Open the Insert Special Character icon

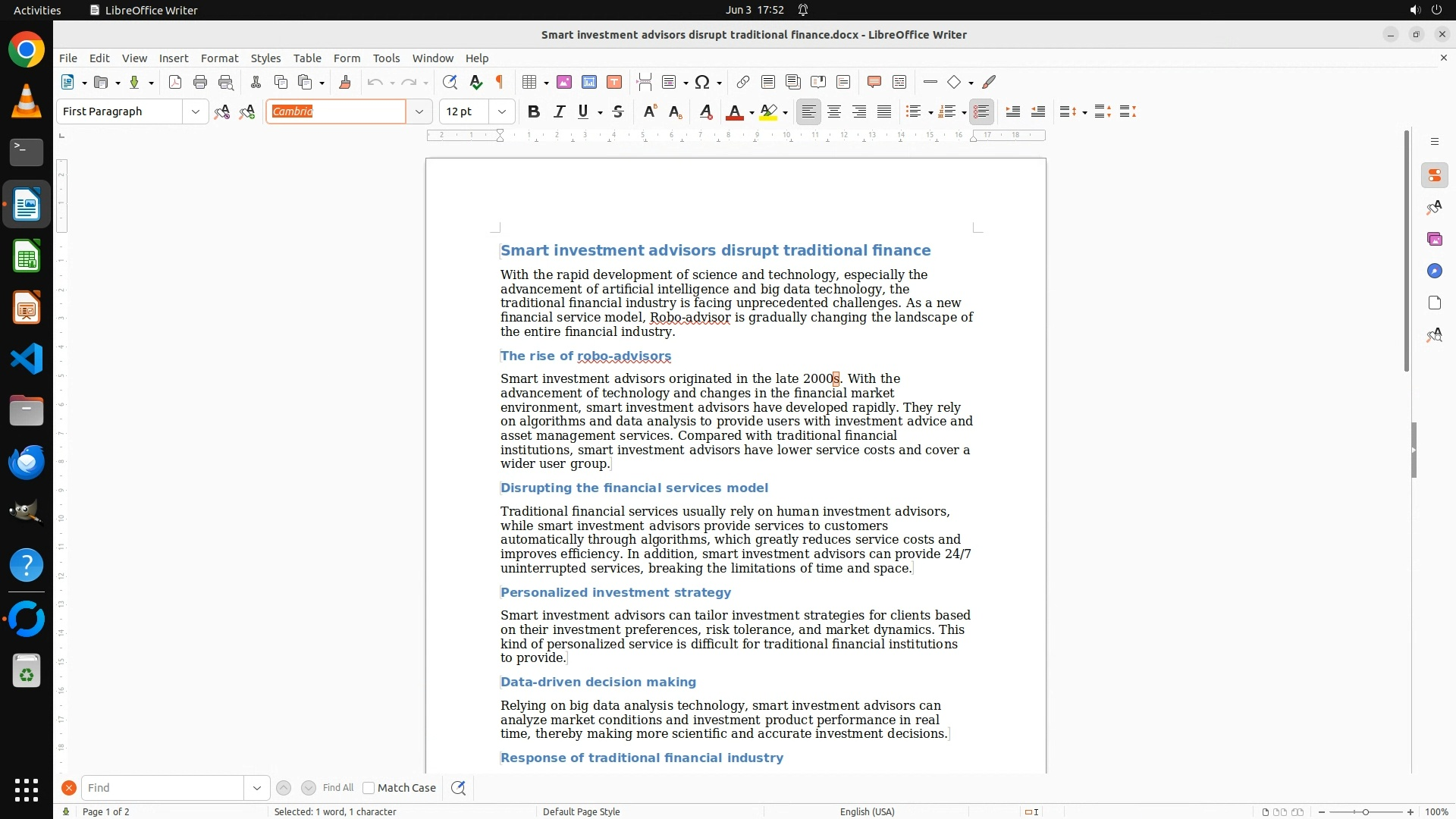pos(702,83)
